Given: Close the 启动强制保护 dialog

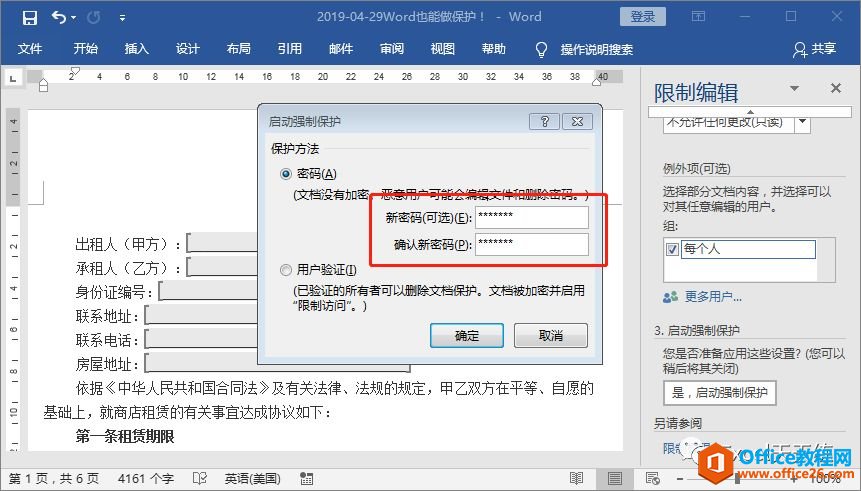Looking at the screenshot, I should point(578,121).
